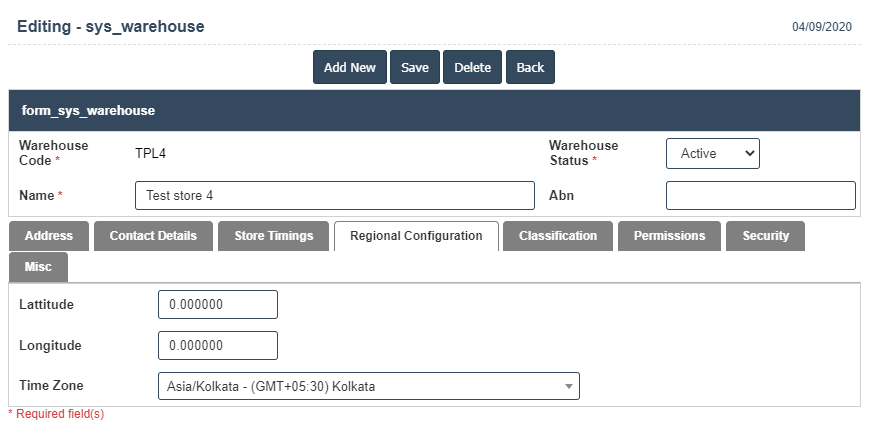
Task: Click the form_sys_warehouse header bar
Action: pos(434,110)
